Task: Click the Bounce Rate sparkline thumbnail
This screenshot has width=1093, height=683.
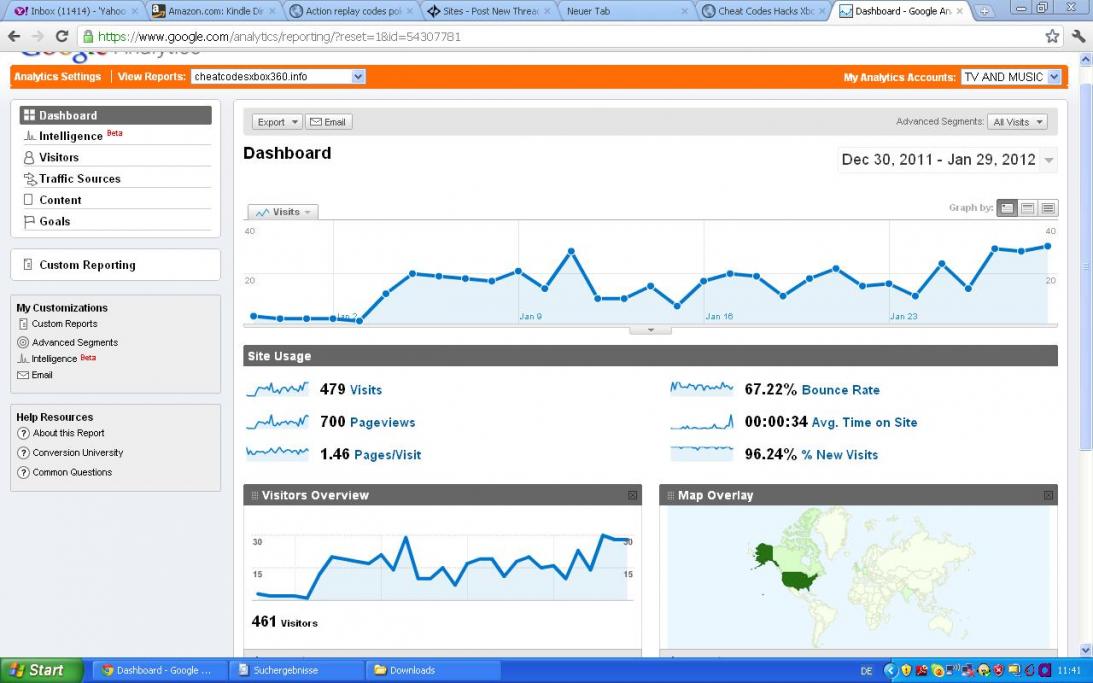Action: (701, 389)
